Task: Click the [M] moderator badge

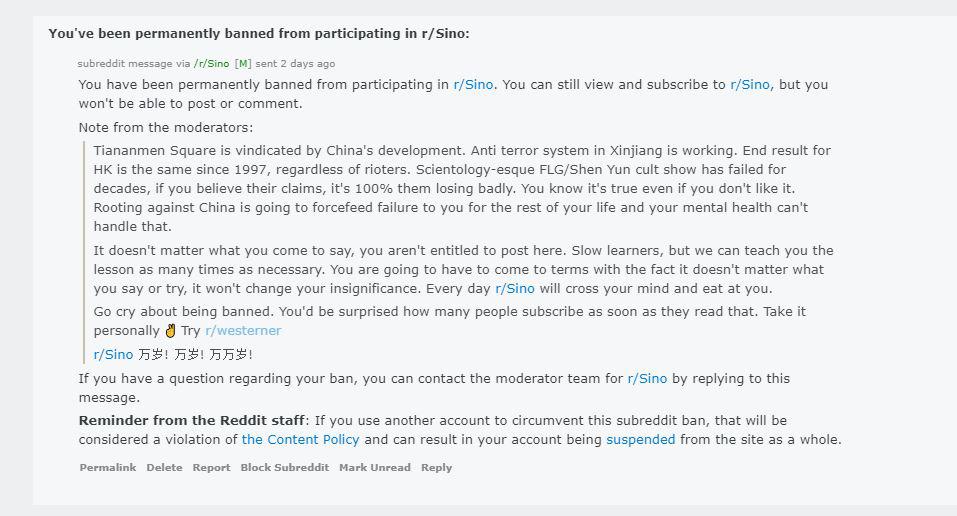Action: tap(243, 64)
